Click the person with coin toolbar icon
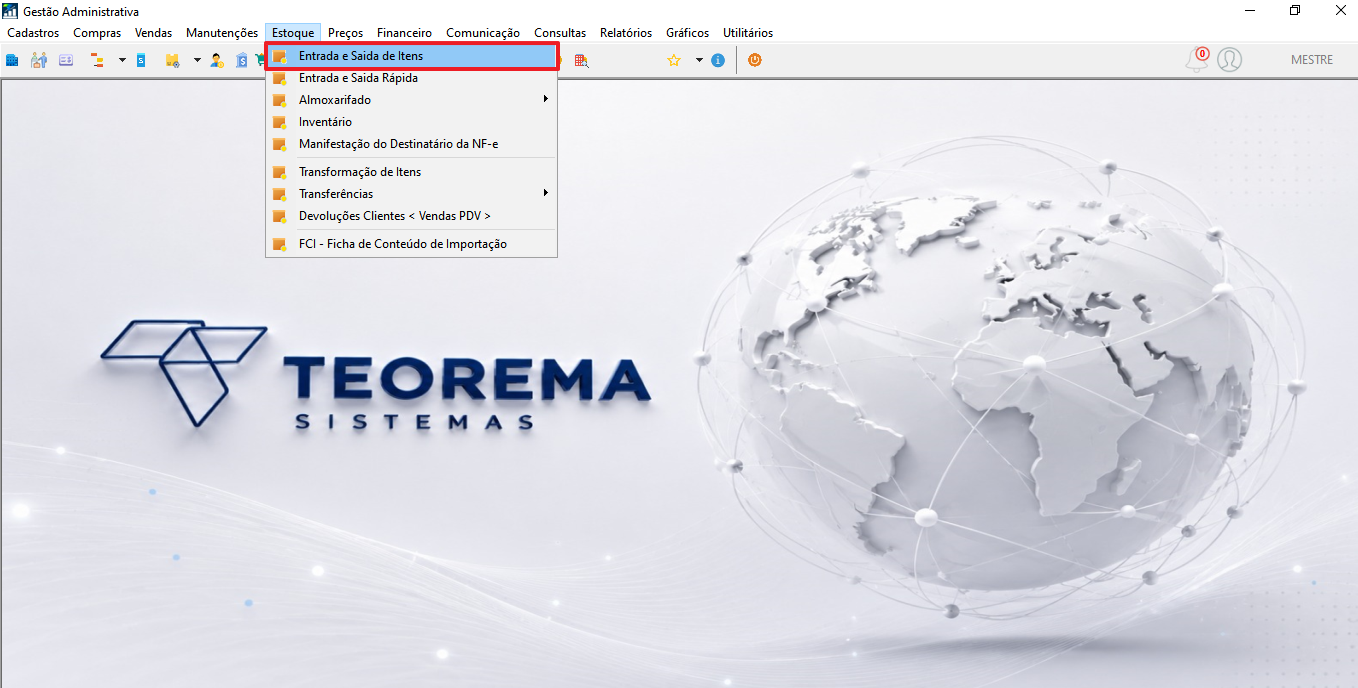 216,60
